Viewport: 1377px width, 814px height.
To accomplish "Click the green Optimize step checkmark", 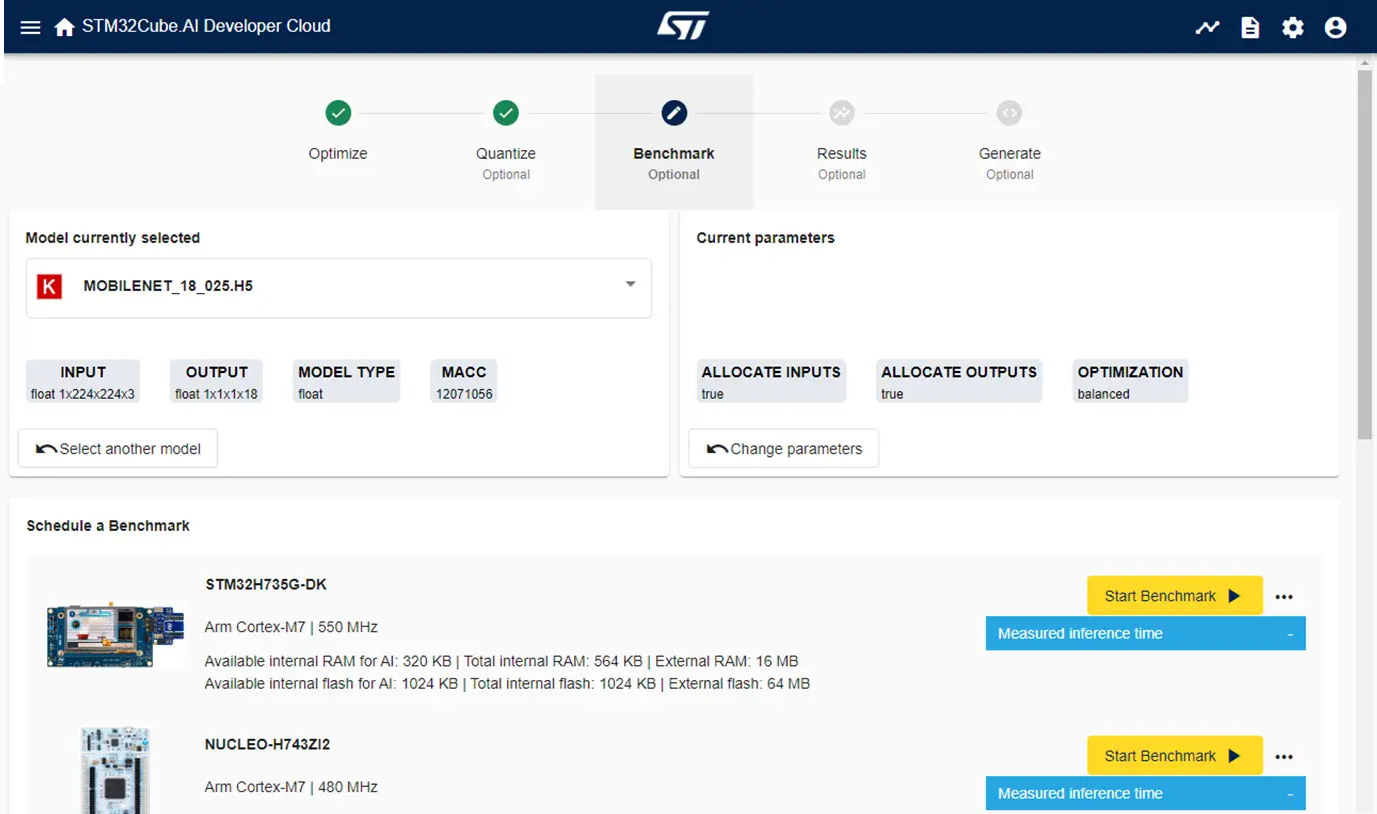I will pyautogui.click(x=338, y=113).
